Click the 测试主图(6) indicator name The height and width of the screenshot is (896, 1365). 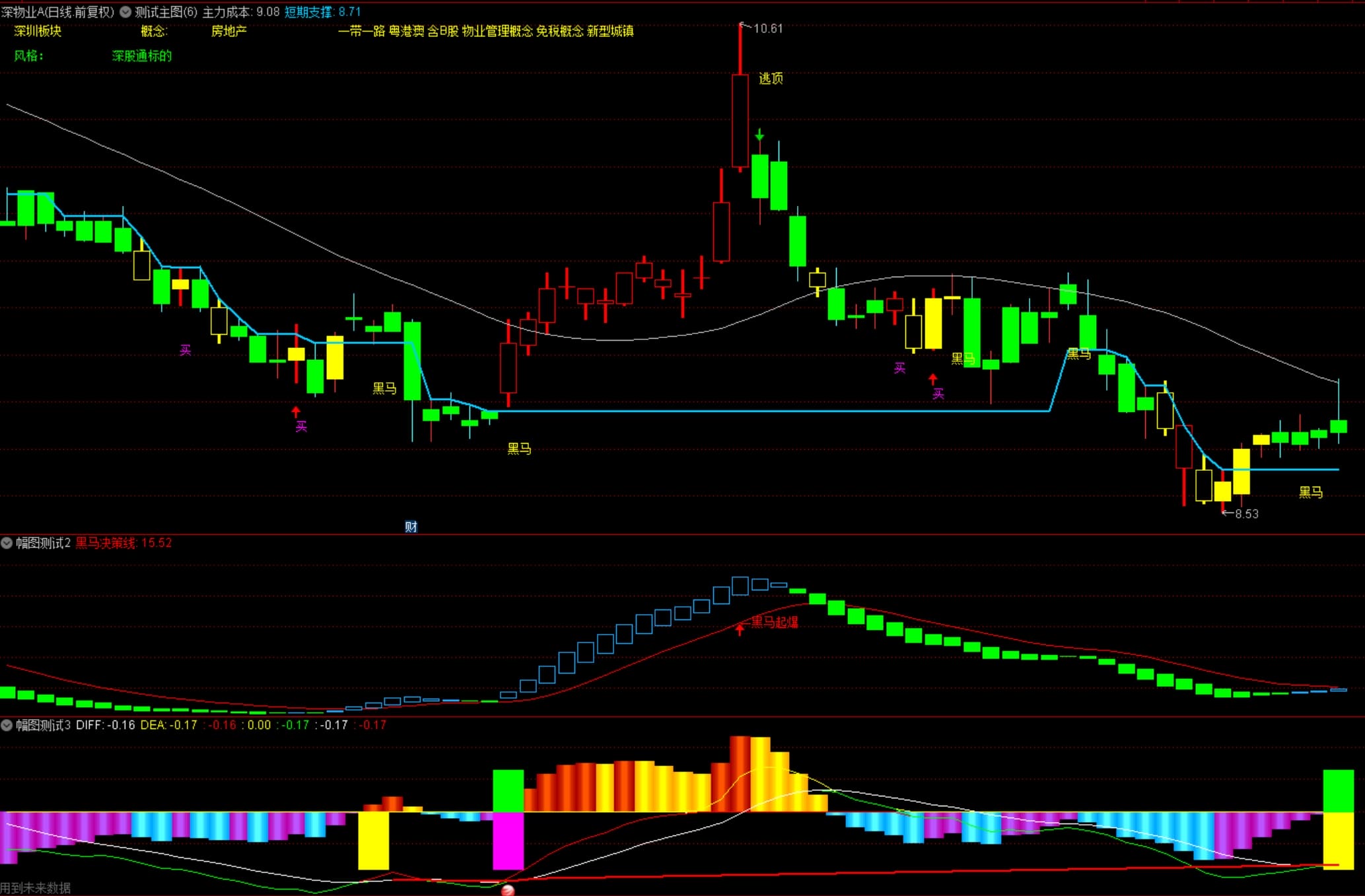(166, 12)
